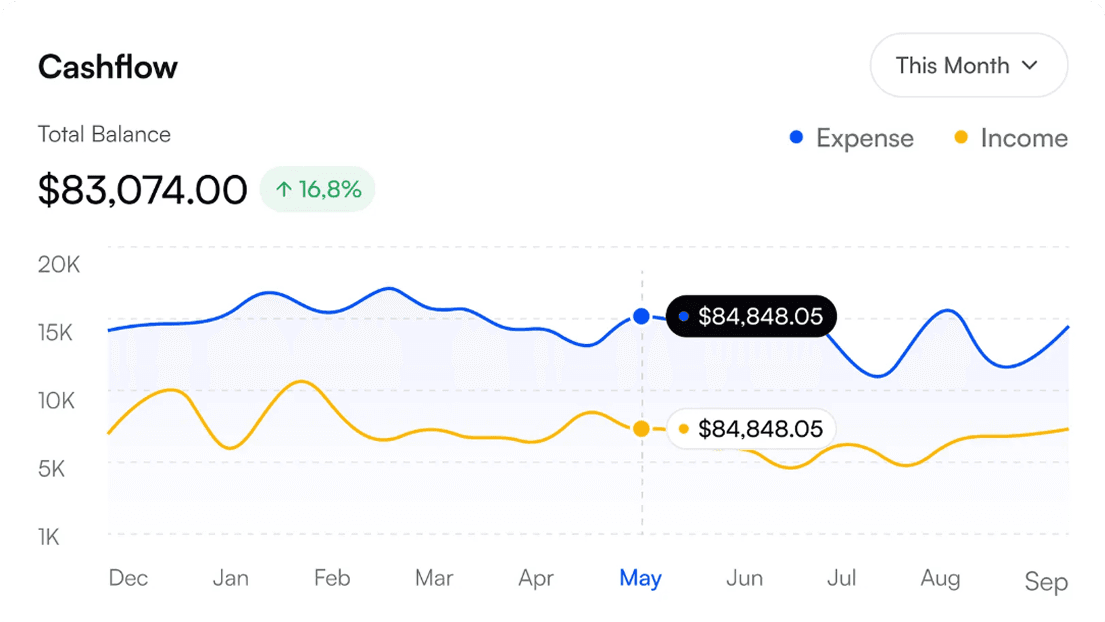1105x622 pixels.
Task: Select Dec on the month axis
Action: pos(128,578)
